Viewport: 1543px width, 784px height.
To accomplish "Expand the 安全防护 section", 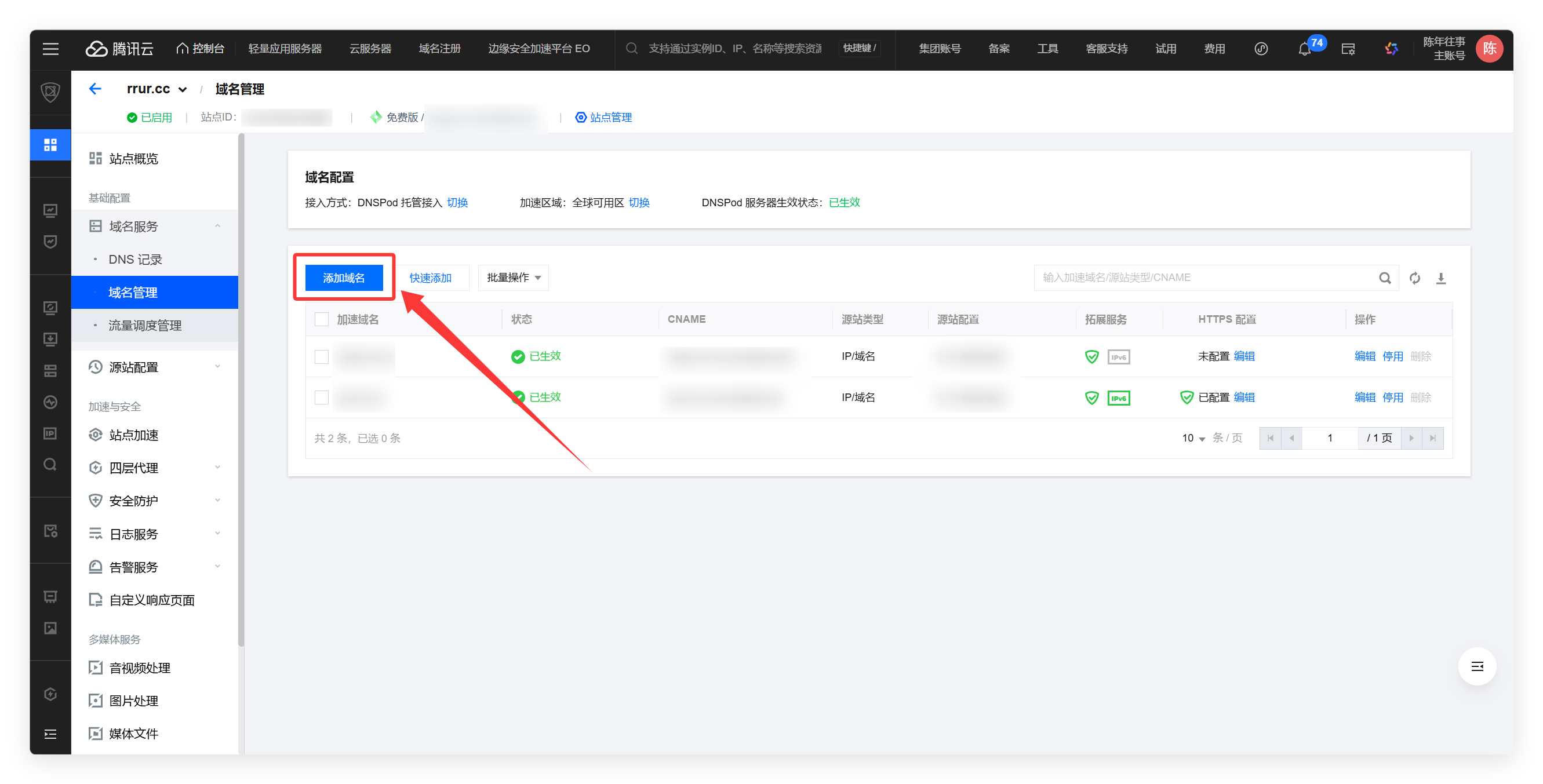I will point(217,501).
